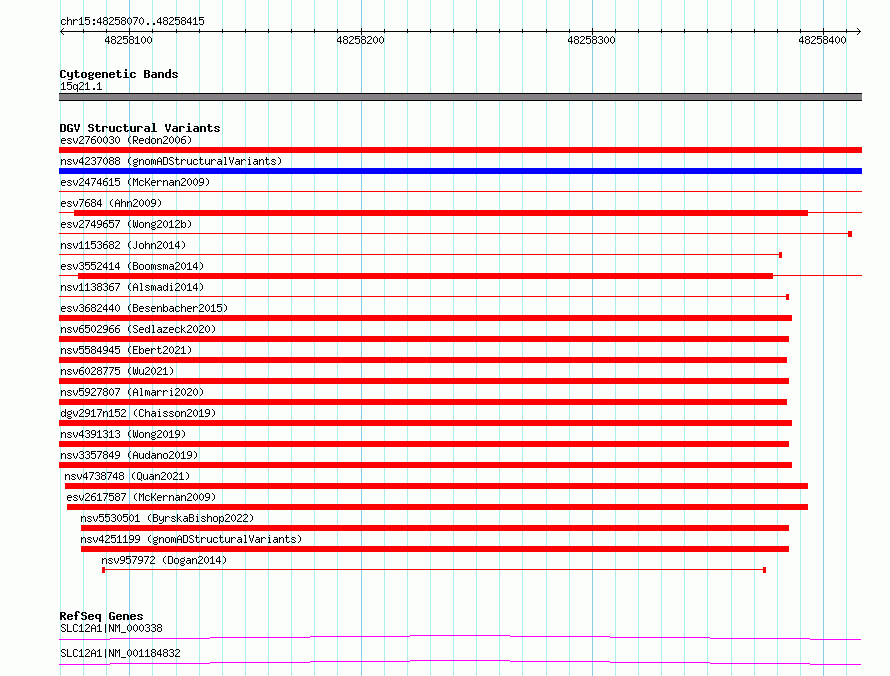Select the gray 15q21.1 cytogenetic band bar
The height and width of the screenshot is (676, 890).
point(460,97)
